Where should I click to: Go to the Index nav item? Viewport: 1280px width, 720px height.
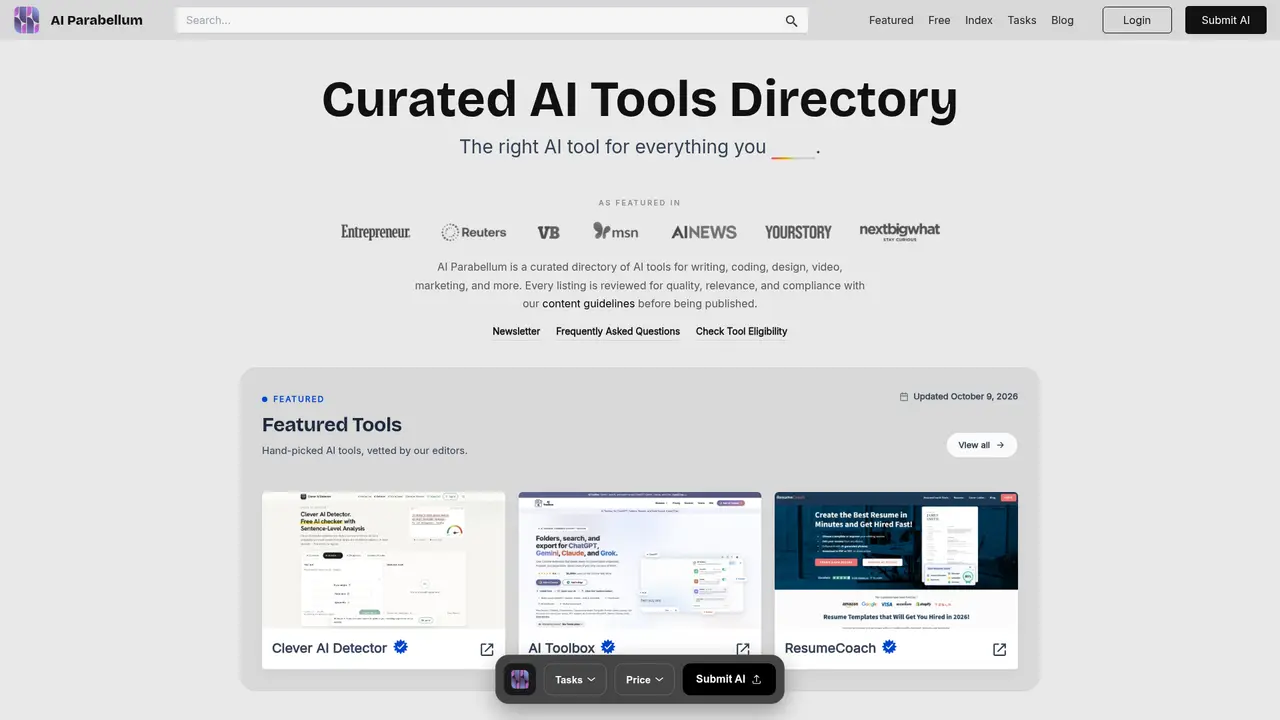(x=979, y=20)
